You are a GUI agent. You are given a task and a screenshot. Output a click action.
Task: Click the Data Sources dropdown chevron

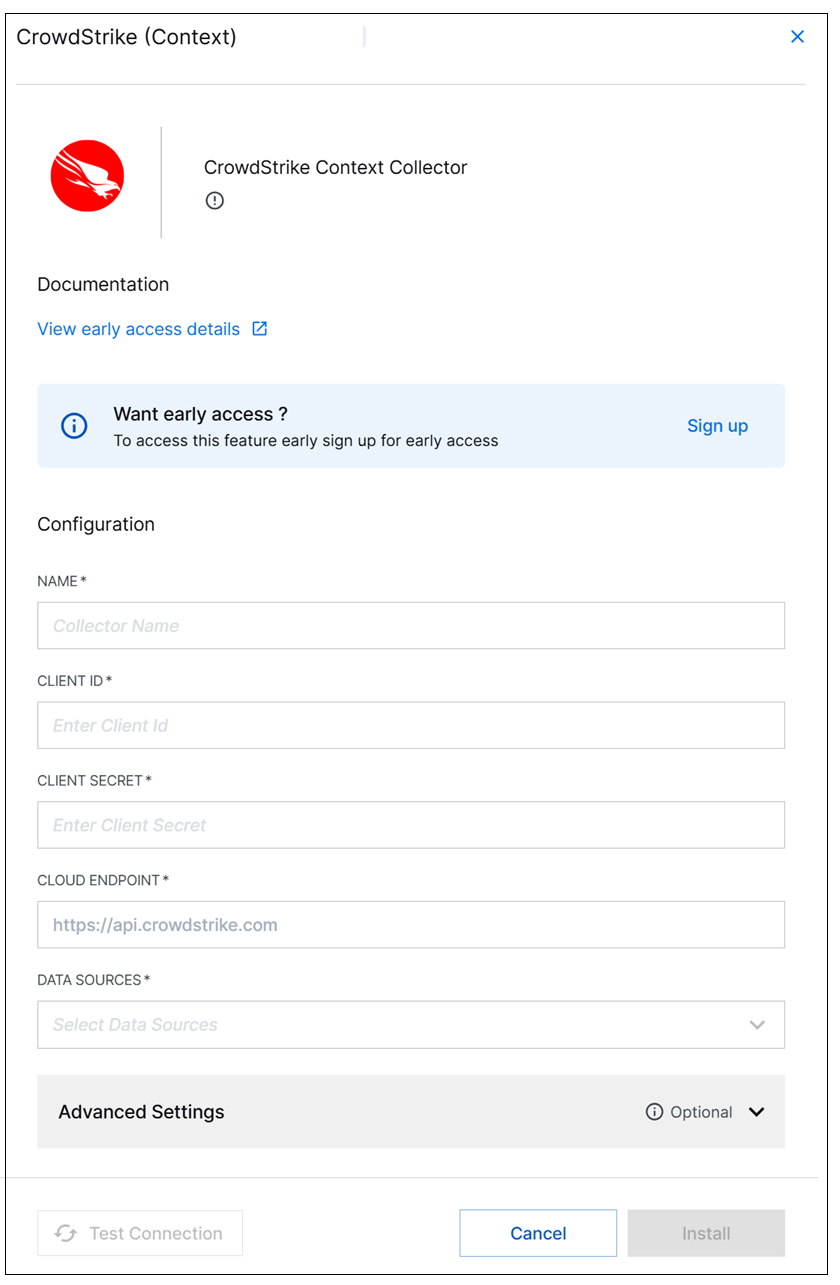pos(757,1025)
